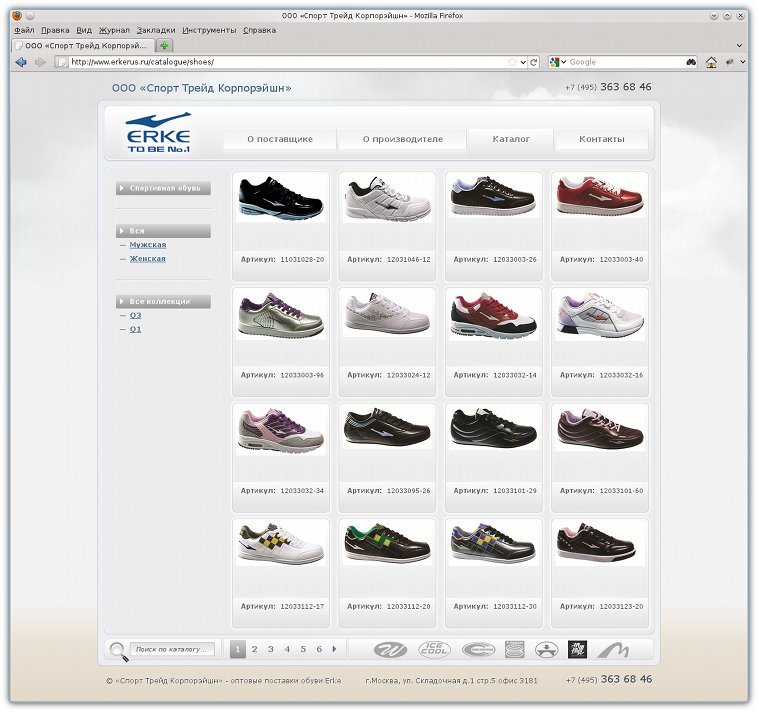Go to catalog page 5
758x712 pixels.
(303, 649)
